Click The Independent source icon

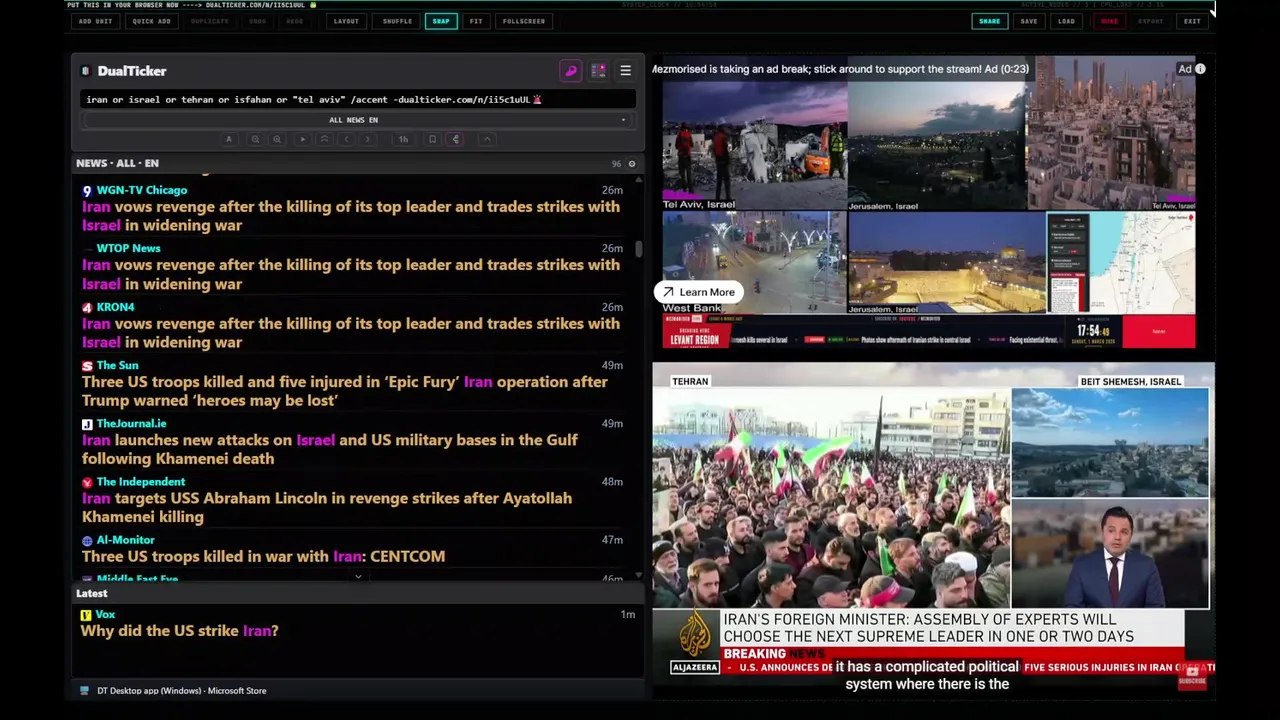(87, 482)
